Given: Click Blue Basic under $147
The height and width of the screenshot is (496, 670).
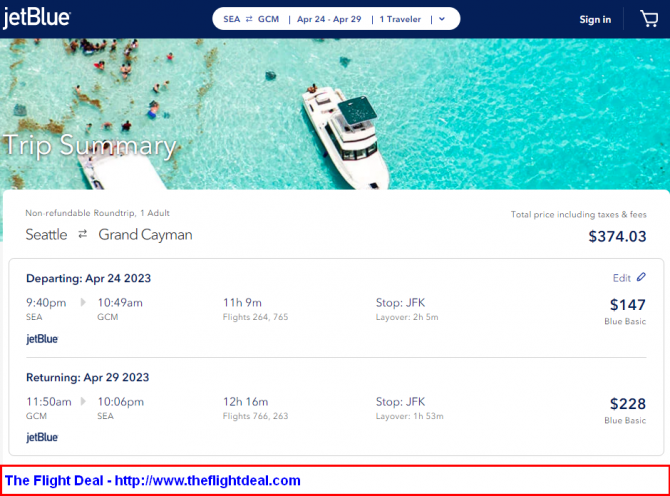Looking at the screenshot, I should tap(625, 321).
